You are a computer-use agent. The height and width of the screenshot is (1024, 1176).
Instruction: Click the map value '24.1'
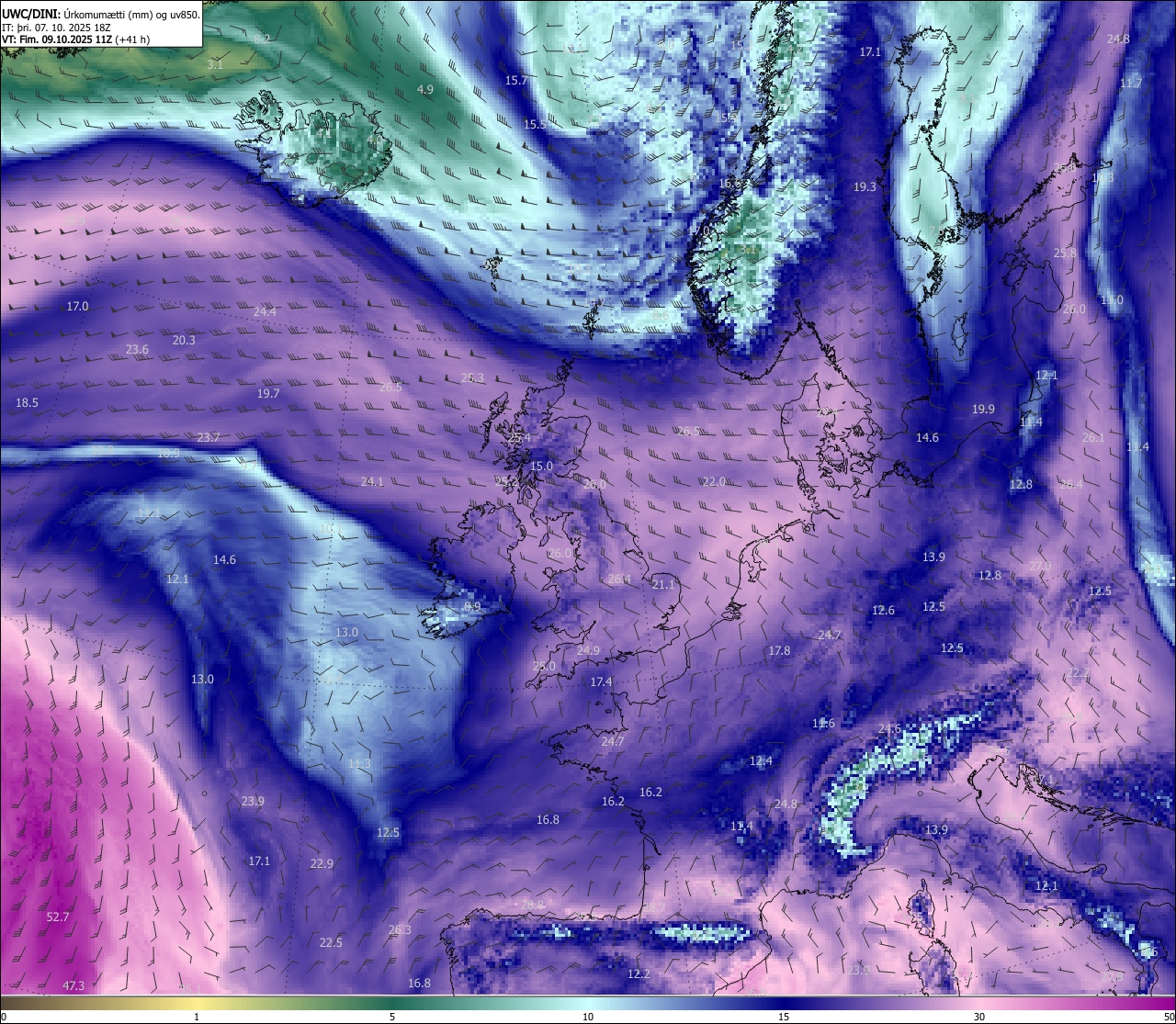click(x=372, y=482)
